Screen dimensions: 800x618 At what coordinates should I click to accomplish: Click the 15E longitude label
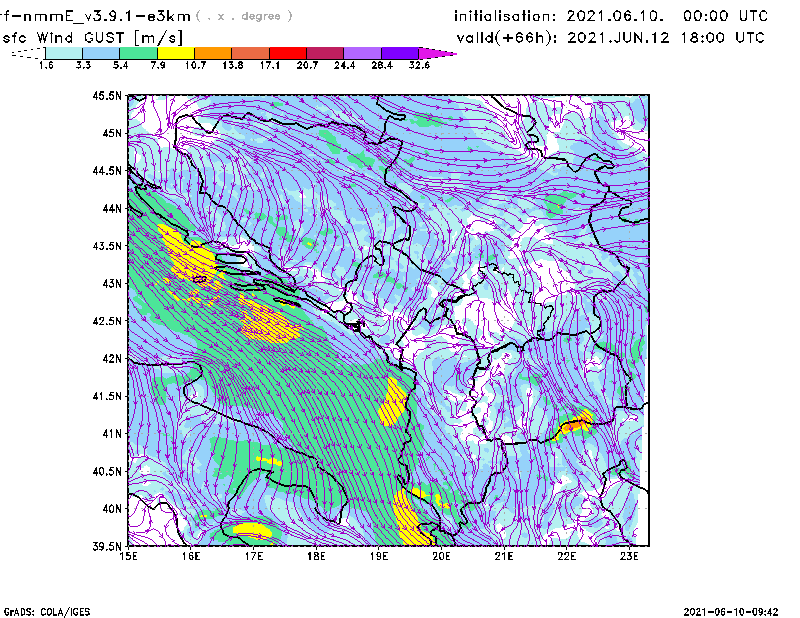128,556
